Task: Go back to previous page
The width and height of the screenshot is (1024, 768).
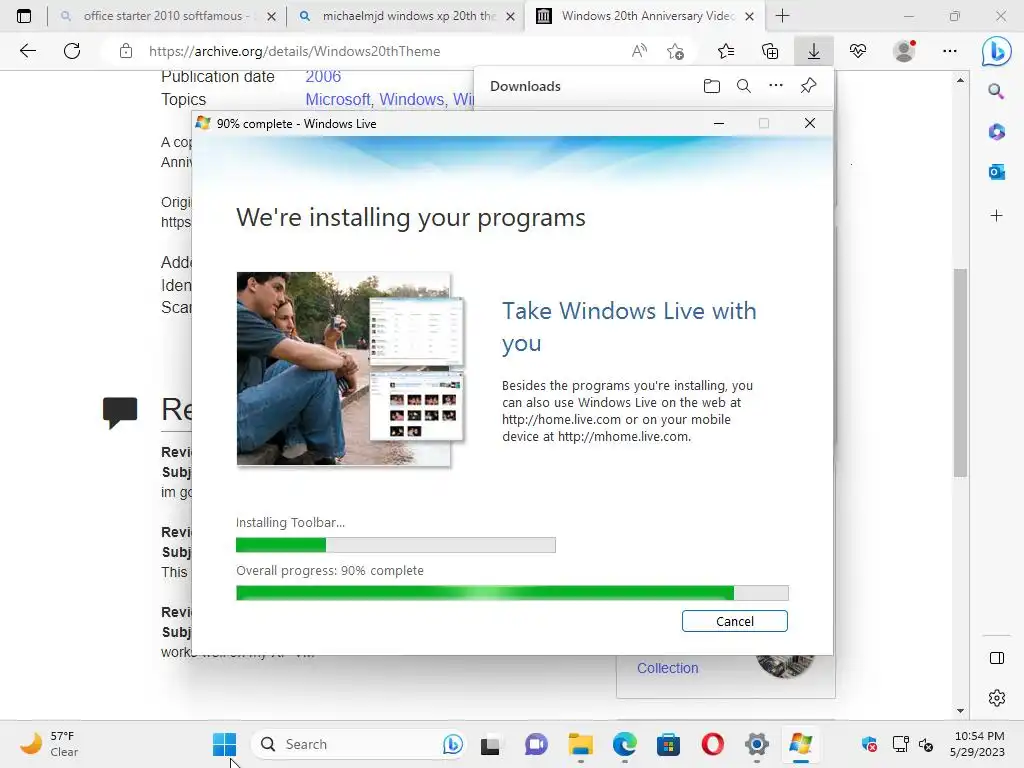Action: 27,51
